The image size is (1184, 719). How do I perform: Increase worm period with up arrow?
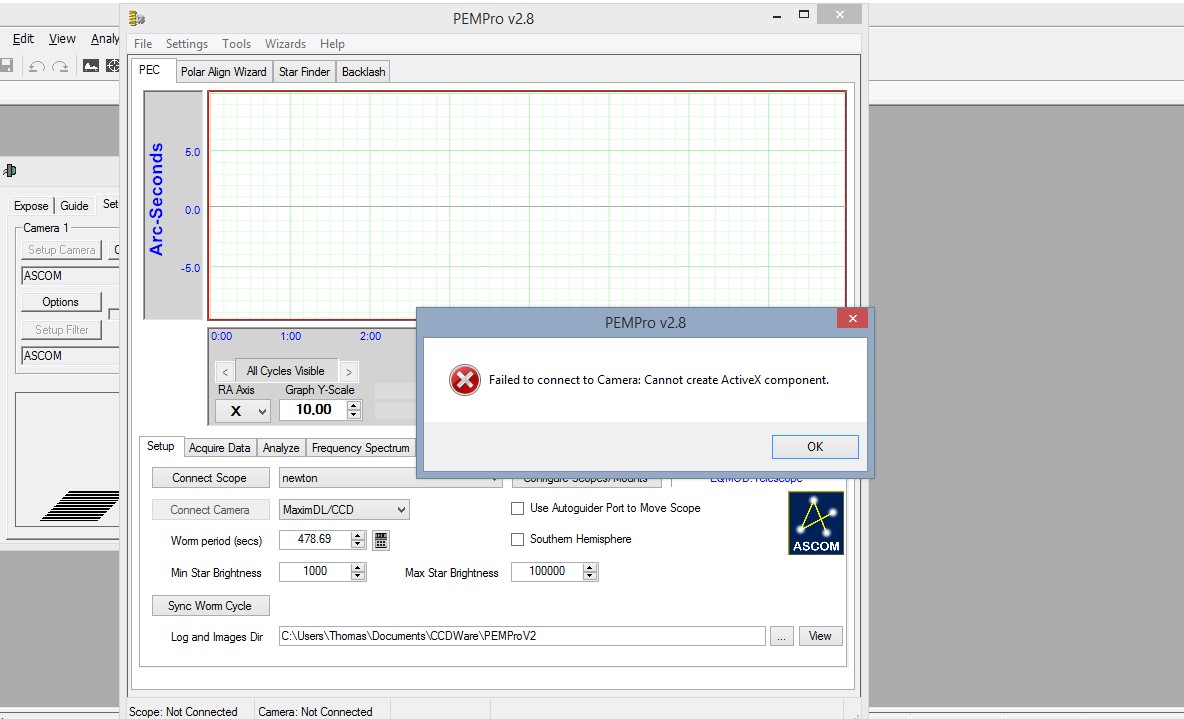point(358,535)
